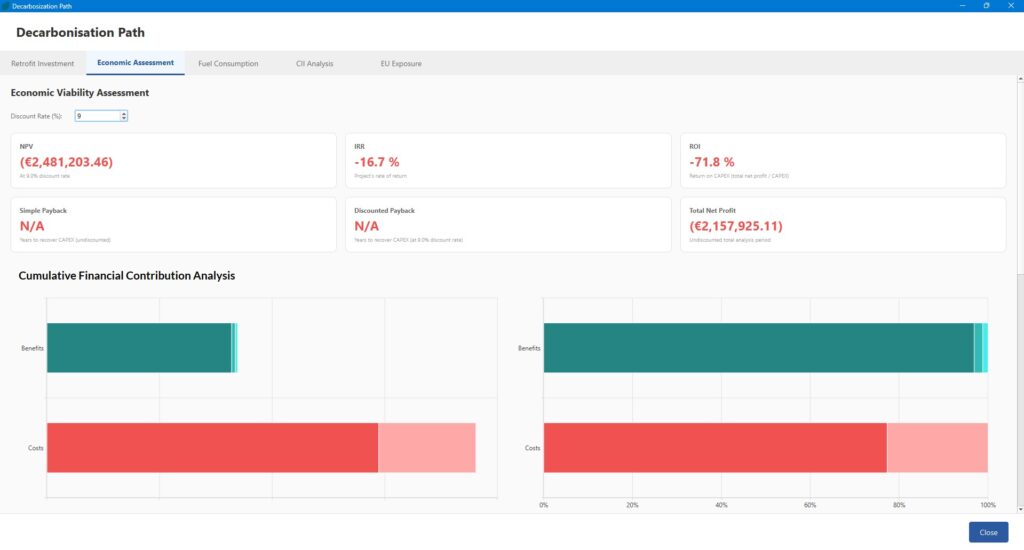Select the IRR metric card
Viewport: 1024px width, 550px height.
pos(508,160)
